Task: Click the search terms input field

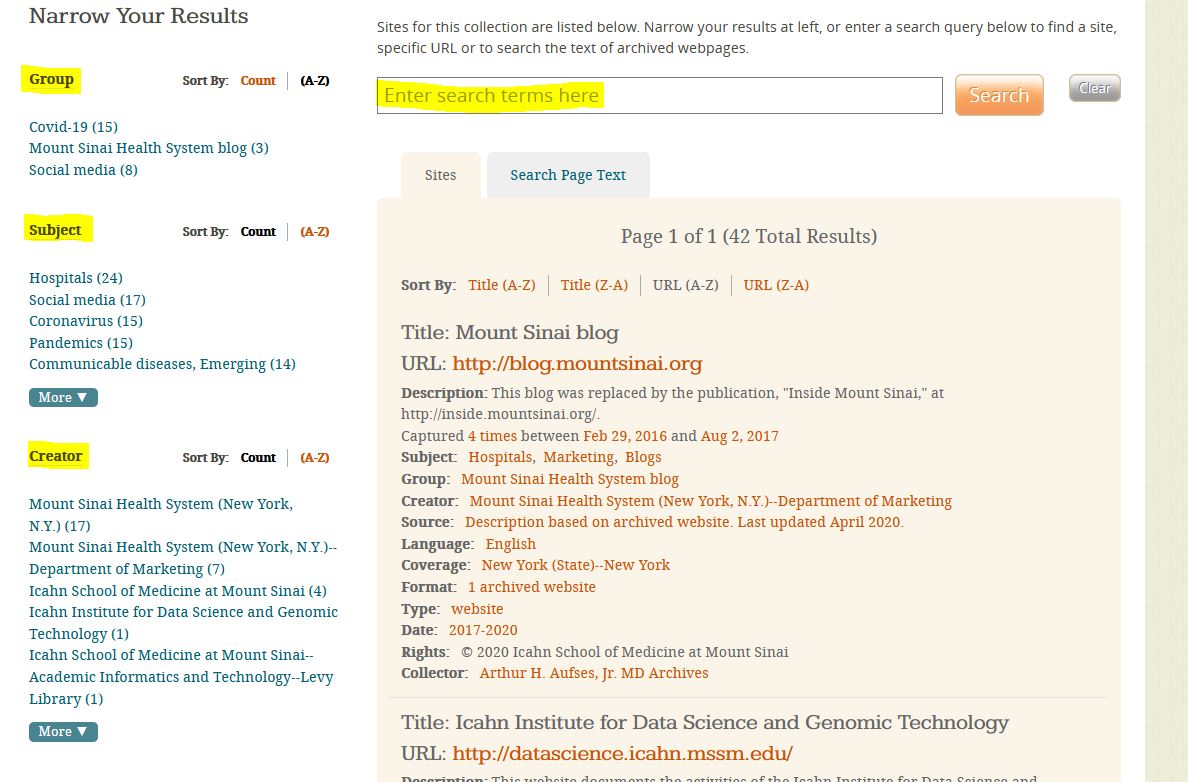Action: [x=659, y=96]
